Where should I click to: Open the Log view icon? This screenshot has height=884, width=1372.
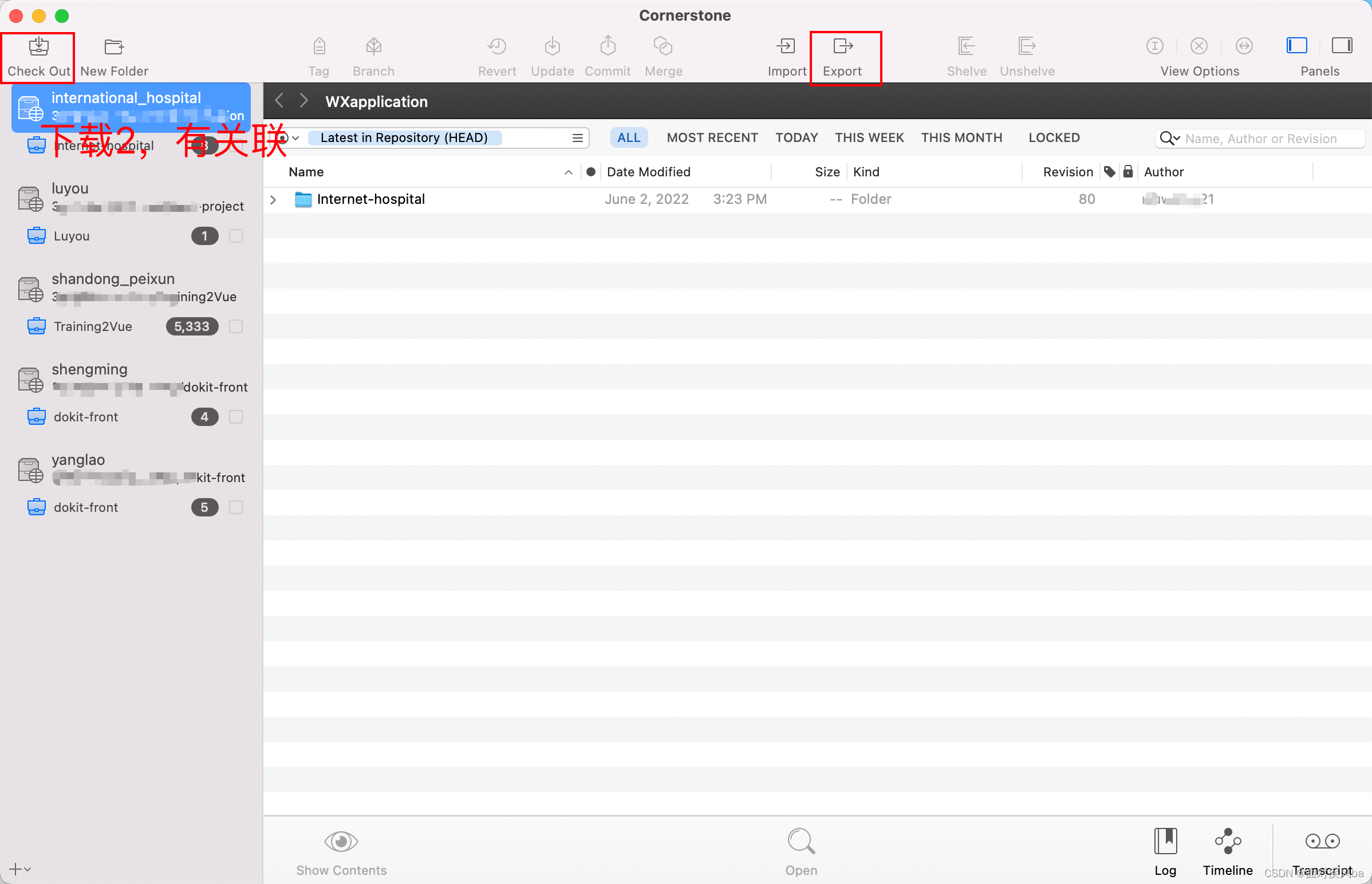click(1165, 842)
